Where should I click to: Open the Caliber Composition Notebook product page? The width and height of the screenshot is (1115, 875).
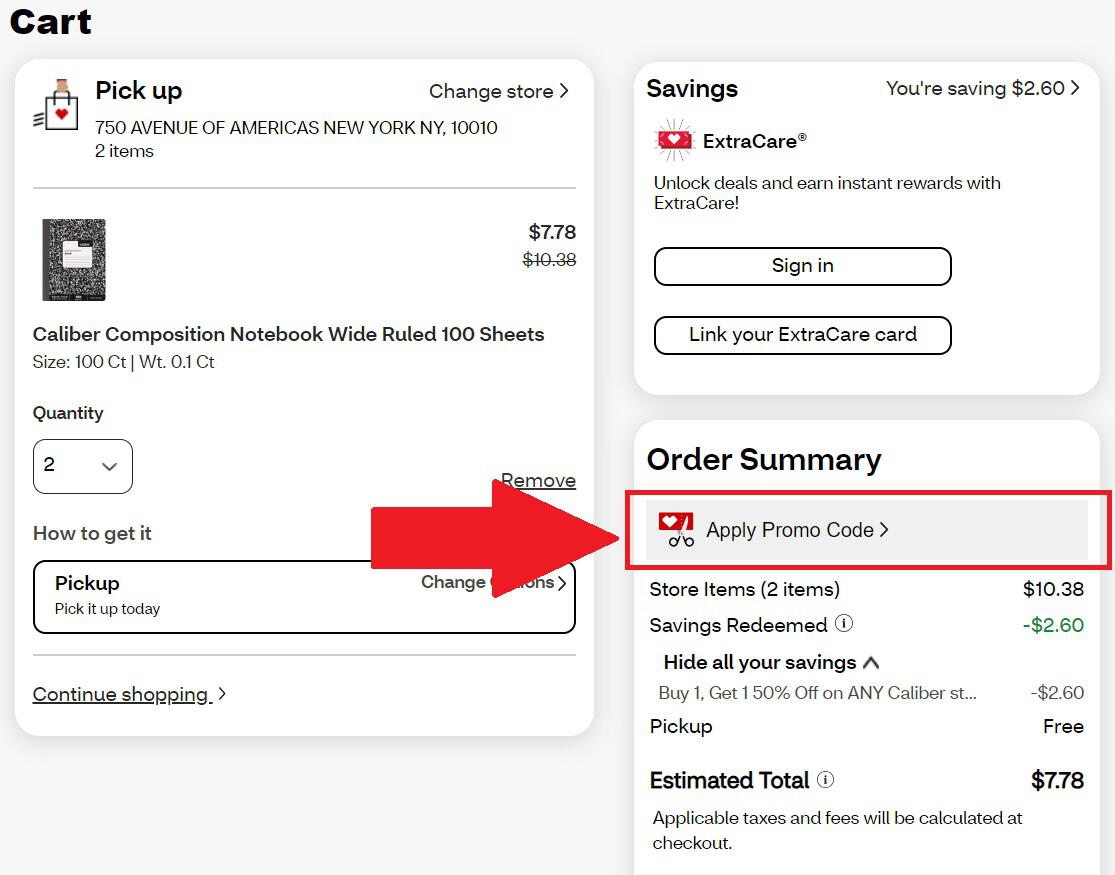(288, 334)
